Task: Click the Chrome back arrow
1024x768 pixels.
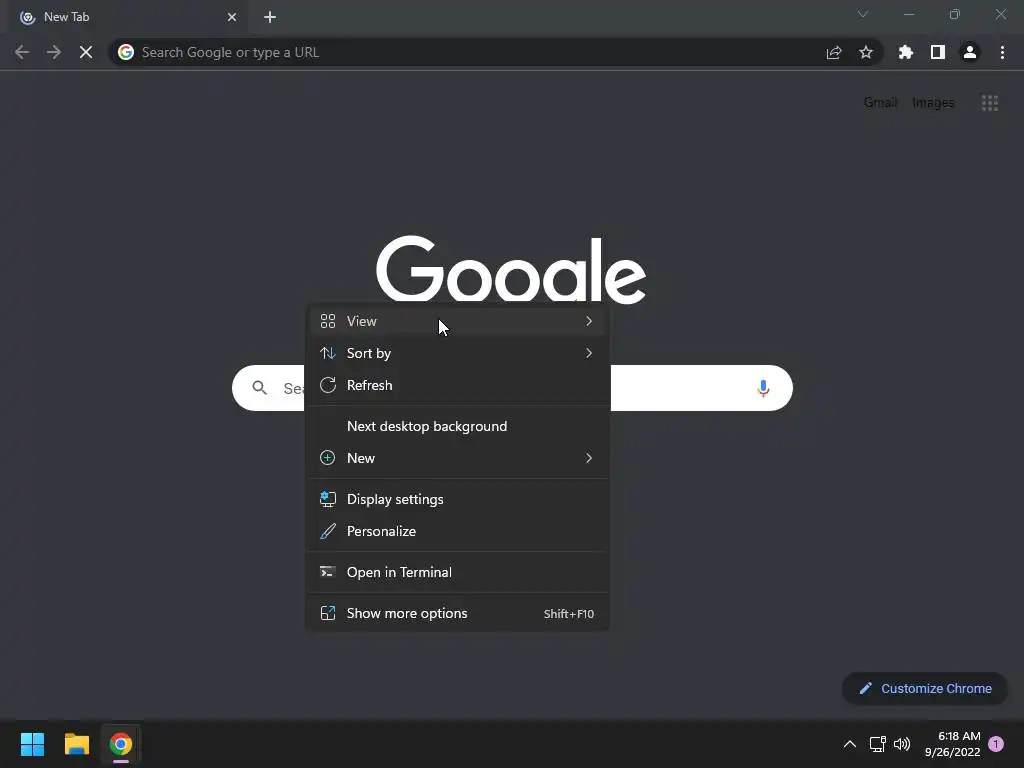Action: tap(22, 52)
